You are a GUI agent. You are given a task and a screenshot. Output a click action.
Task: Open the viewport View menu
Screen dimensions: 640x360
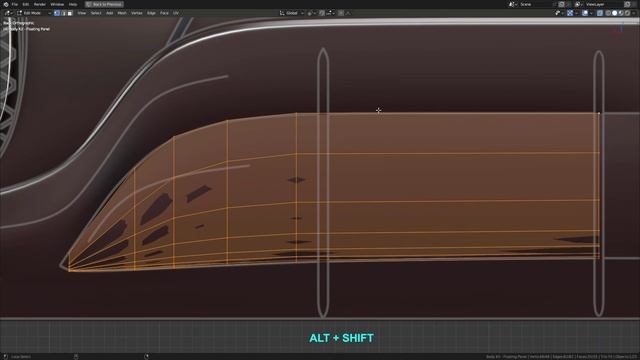click(x=82, y=13)
